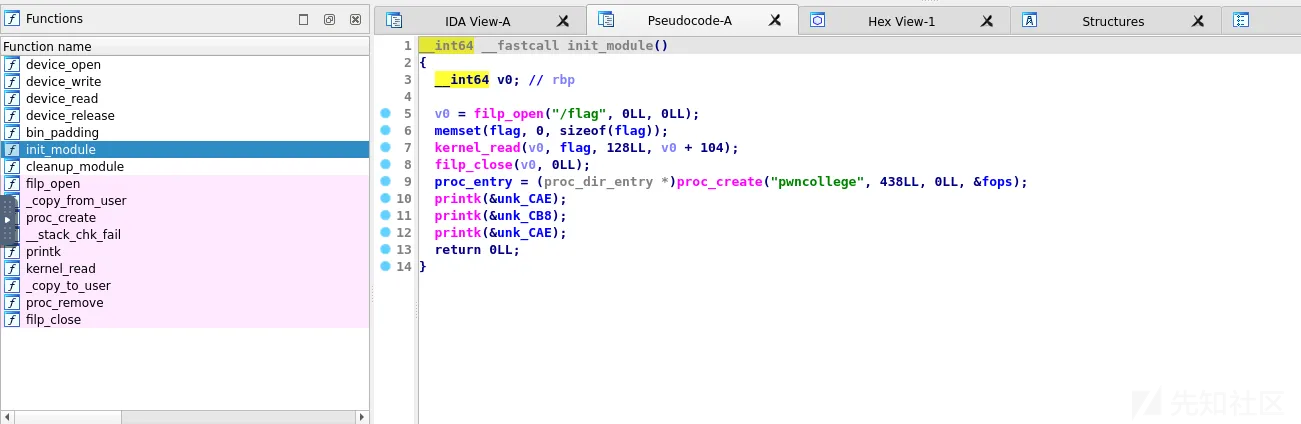Toggle breakpoint dot on line 7
Screen dimensions: 1301x424
385,148
